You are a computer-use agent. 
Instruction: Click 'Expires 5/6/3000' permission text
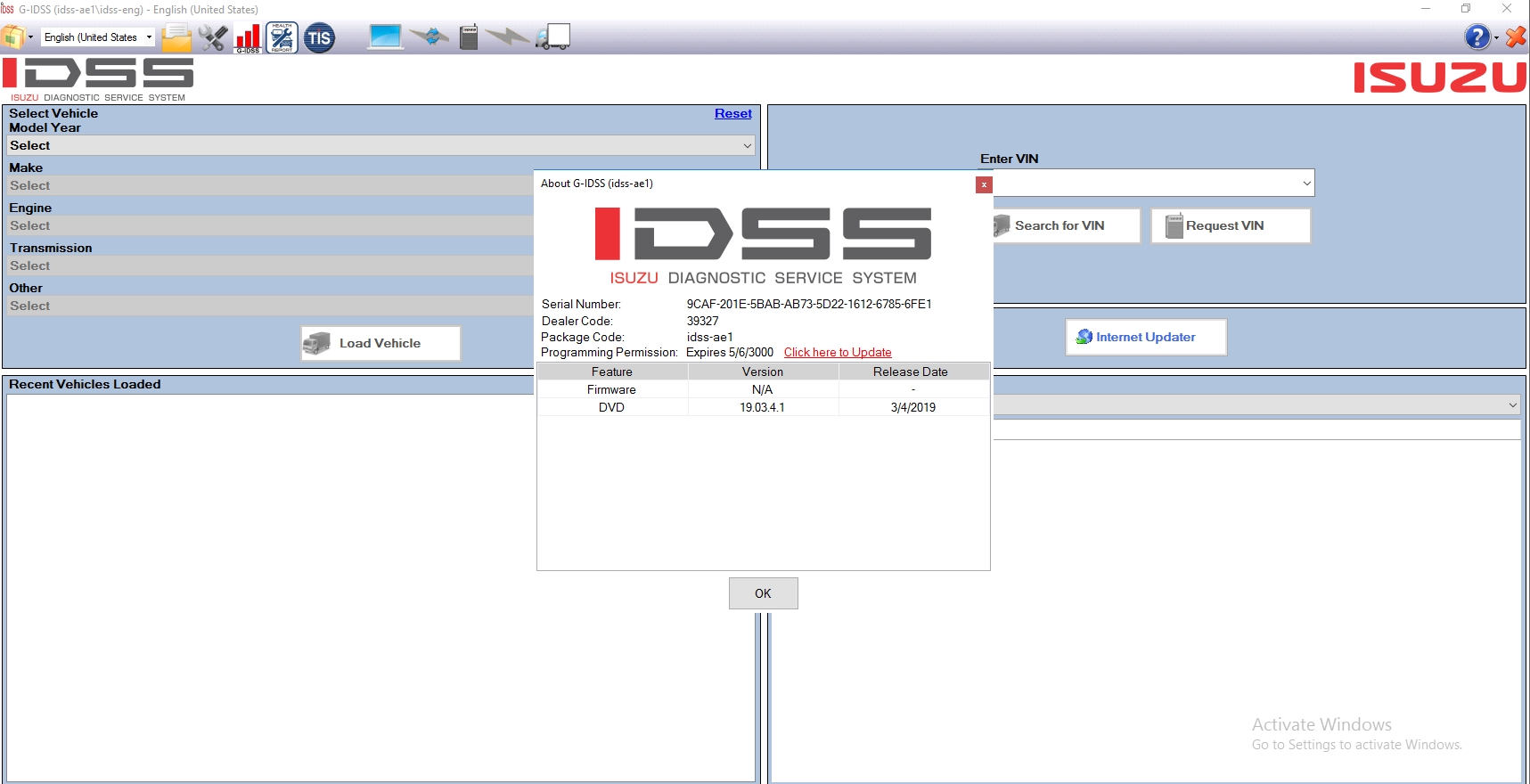[730, 352]
